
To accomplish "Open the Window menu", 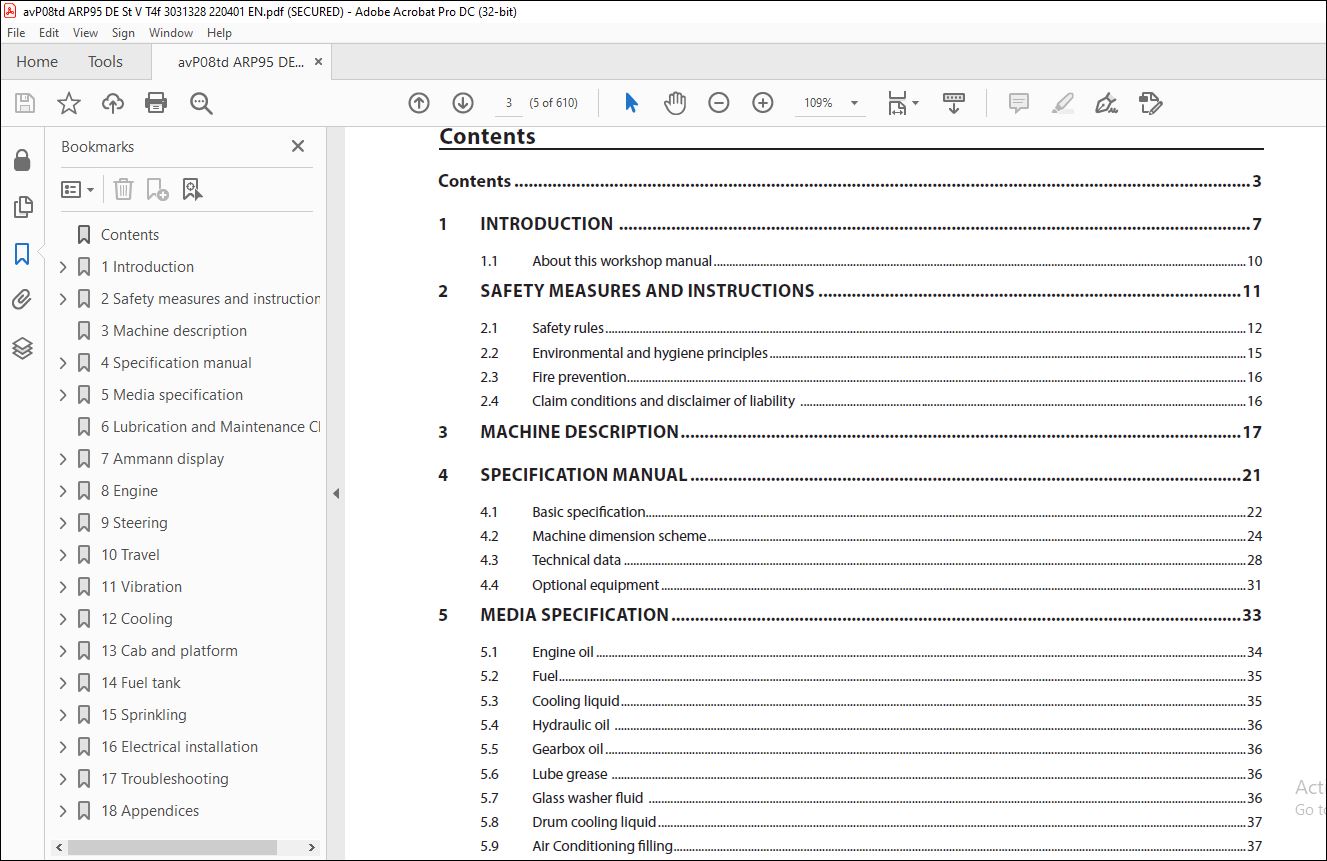I will (171, 33).
